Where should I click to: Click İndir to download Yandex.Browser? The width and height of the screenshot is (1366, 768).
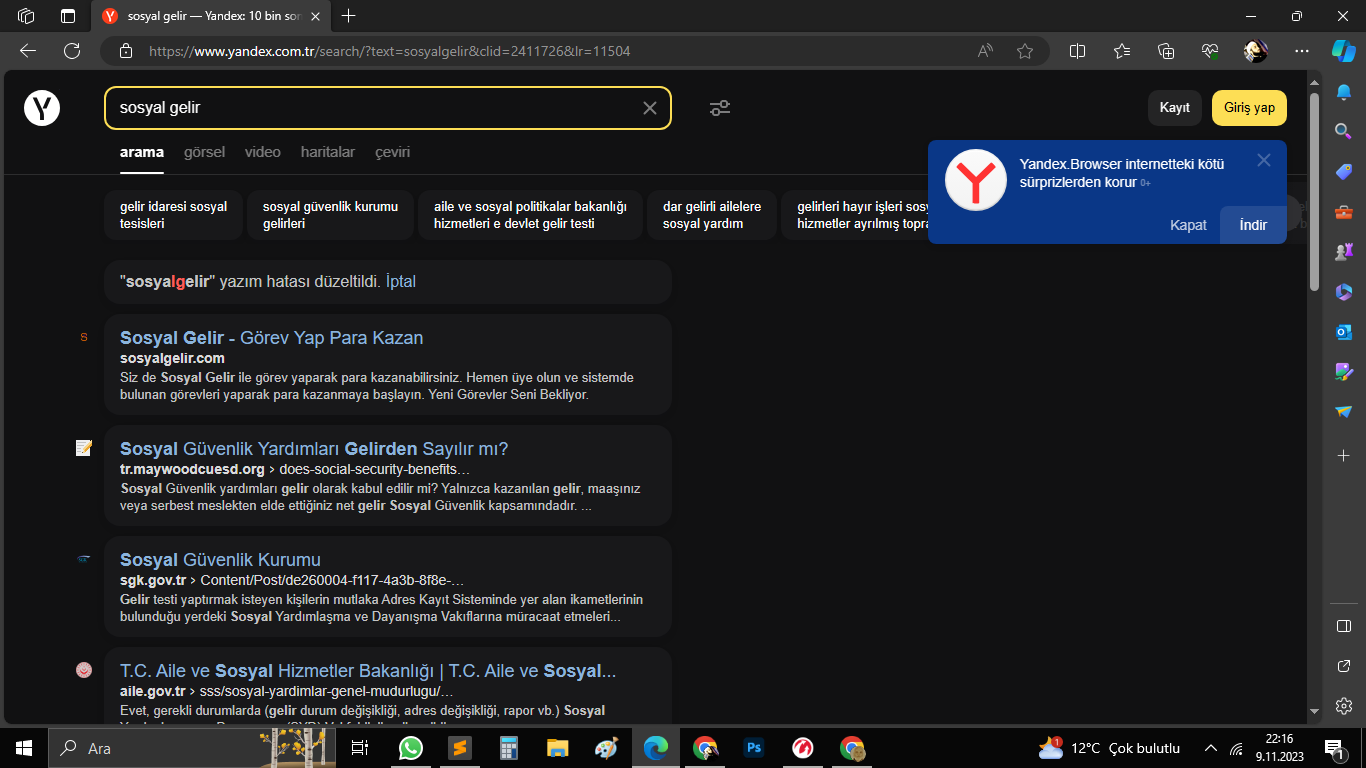click(x=1253, y=225)
